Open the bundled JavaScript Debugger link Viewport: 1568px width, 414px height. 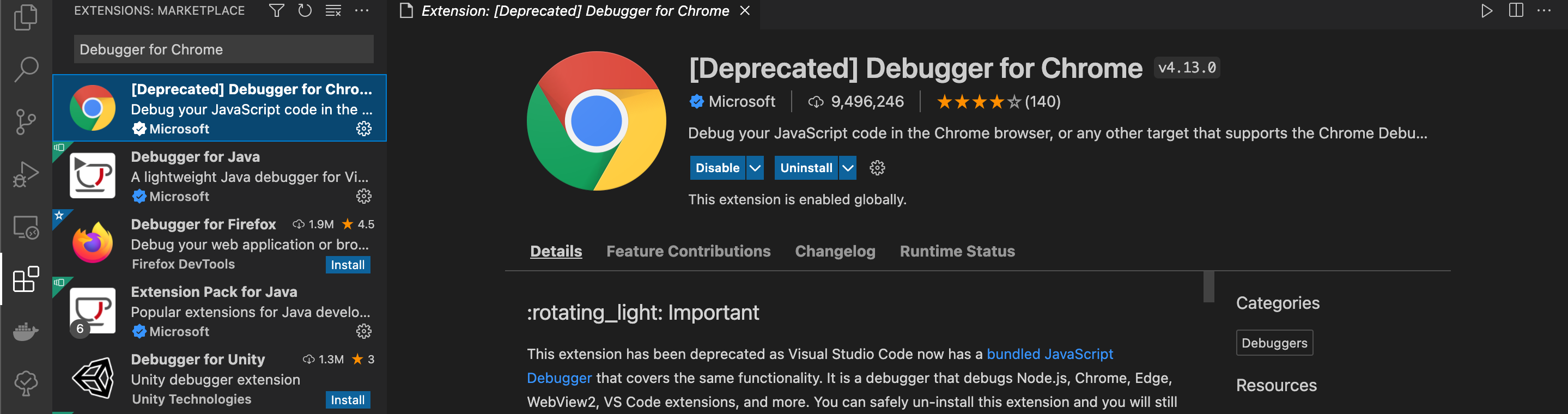click(1049, 354)
